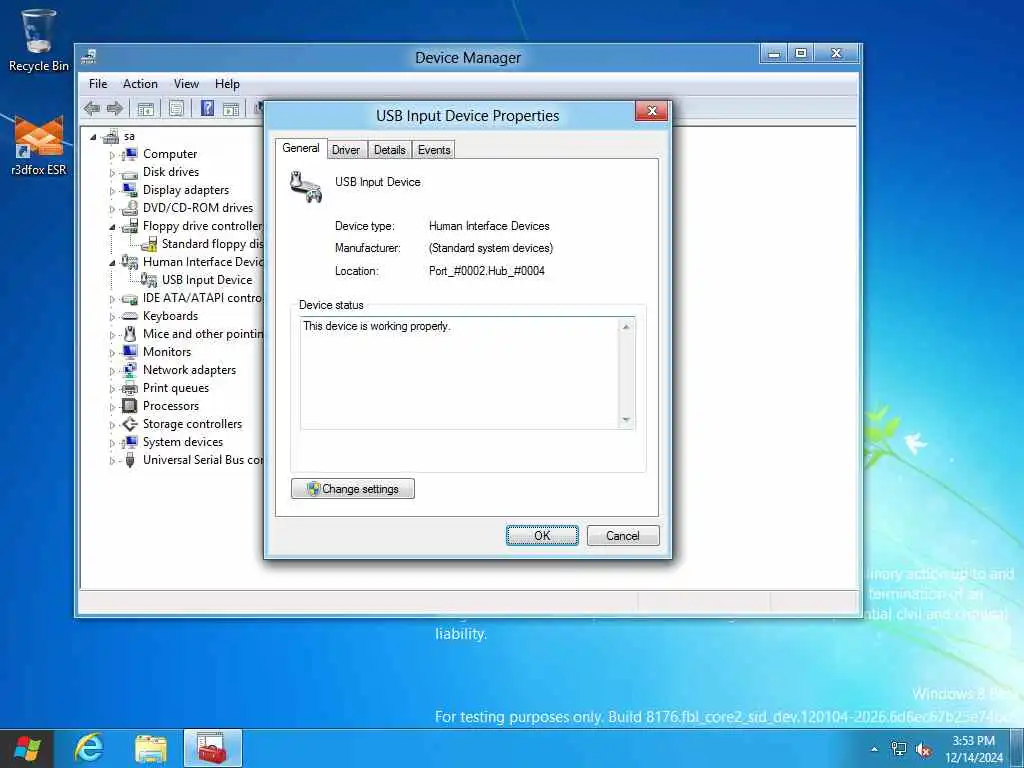Click the Change settings button
The width and height of the screenshot is (1024, 768).
tap(353, 488)
